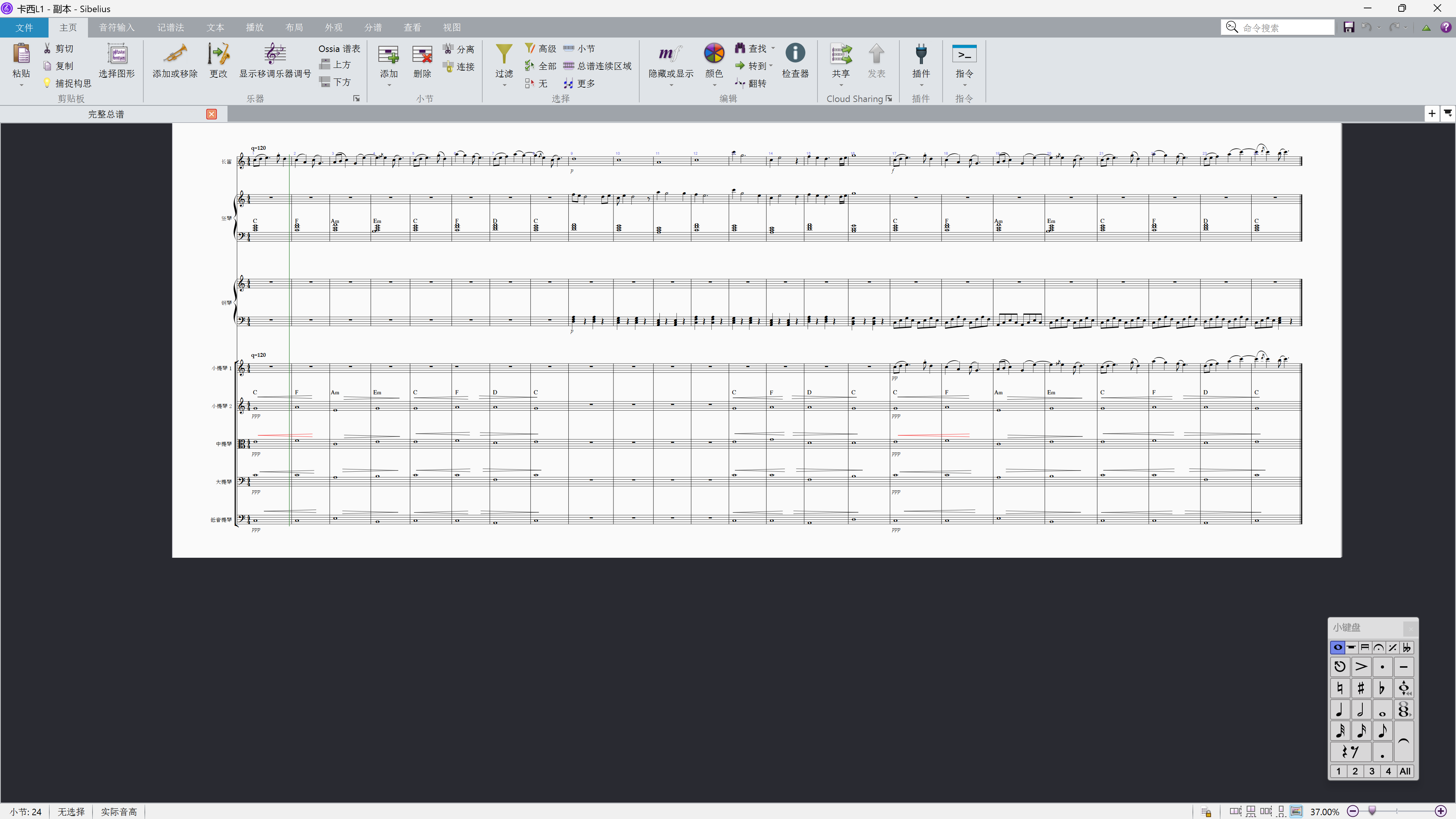This screenshot has width=1456, height=819.
Task: Switch to the 音符输入 ribbon tab
Action: coord(116,27)
